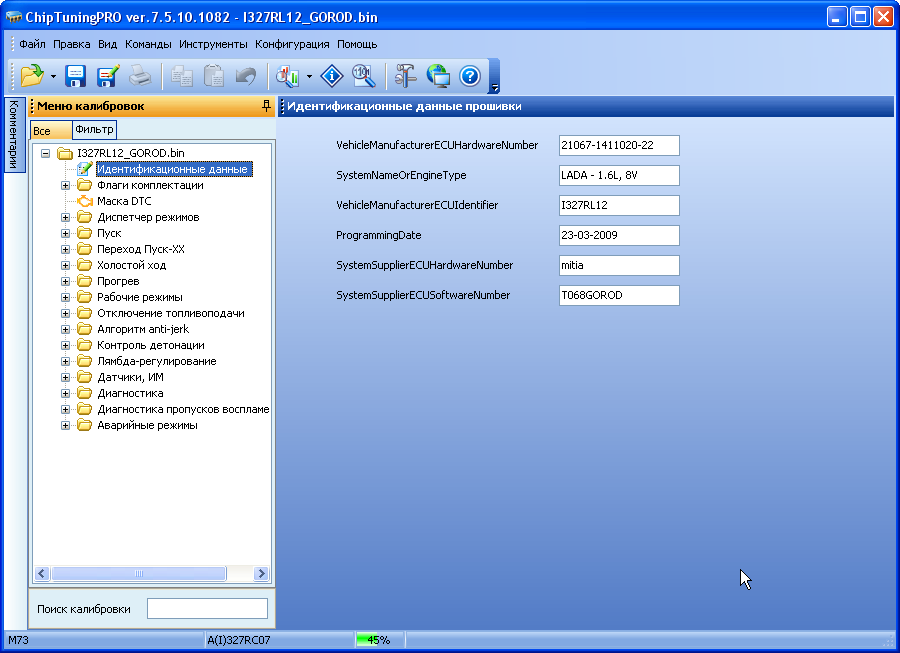Viewport: 900px width, 653px height.
Task: Open settings with the hammer and wrench icon
Action: pos(405,76)
